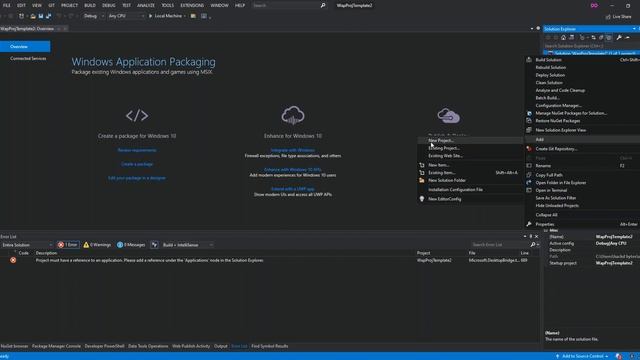Choose Clean Solution

549,83
